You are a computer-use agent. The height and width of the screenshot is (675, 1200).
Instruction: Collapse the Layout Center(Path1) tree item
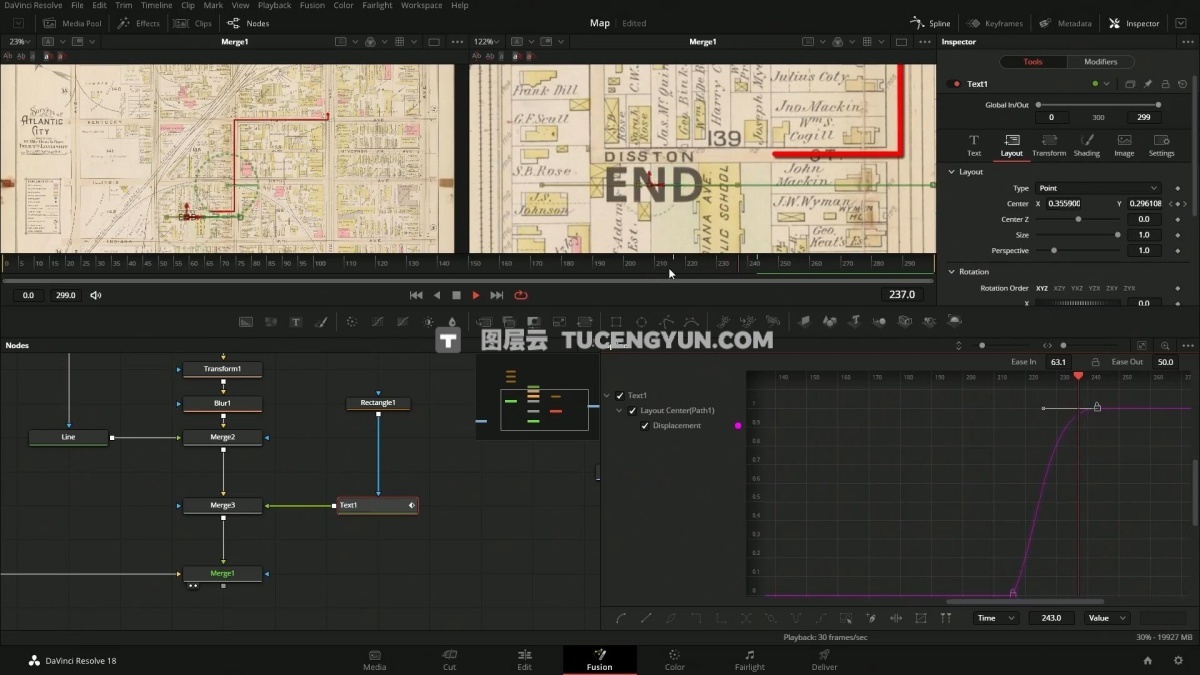pyautogui.click(x=619, y=411)
